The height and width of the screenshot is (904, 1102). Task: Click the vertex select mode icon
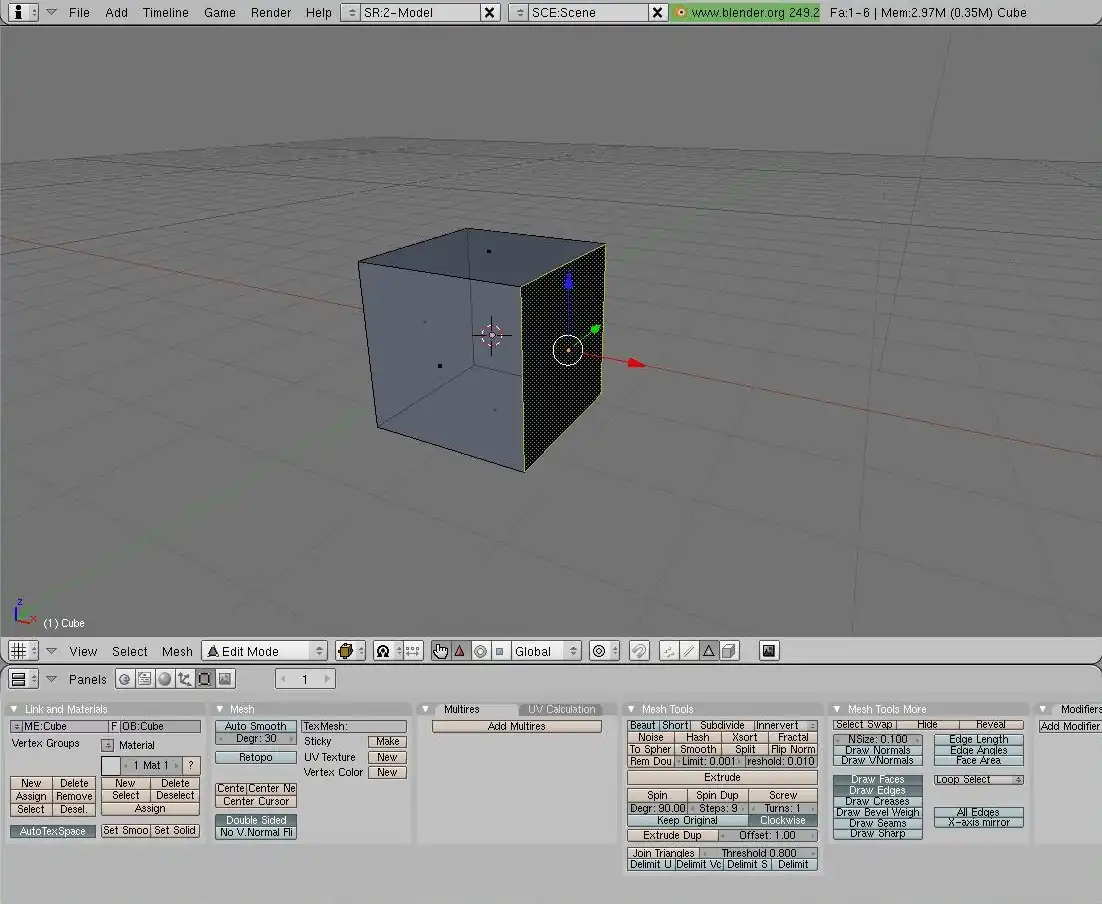(669, 651)
